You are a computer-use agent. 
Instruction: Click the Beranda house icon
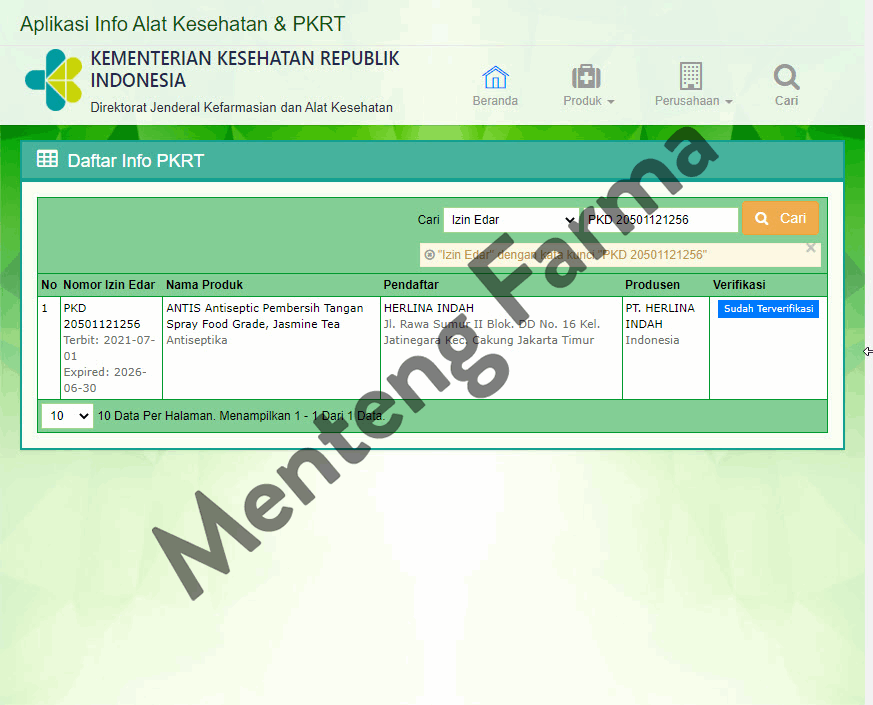point(495,77)
